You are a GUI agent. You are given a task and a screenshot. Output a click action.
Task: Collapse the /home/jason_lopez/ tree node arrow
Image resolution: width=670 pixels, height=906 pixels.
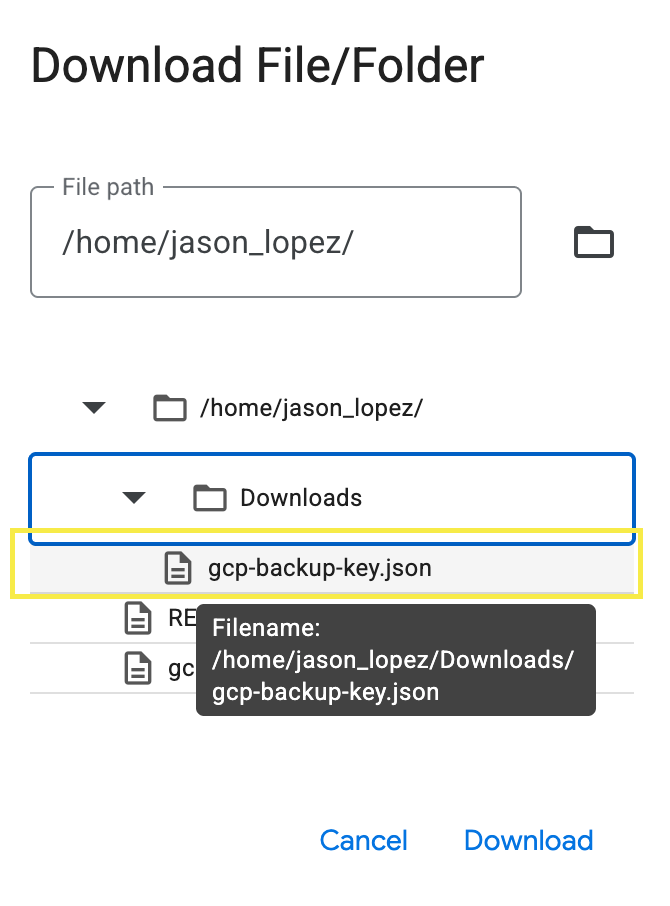tap(94, 408)
